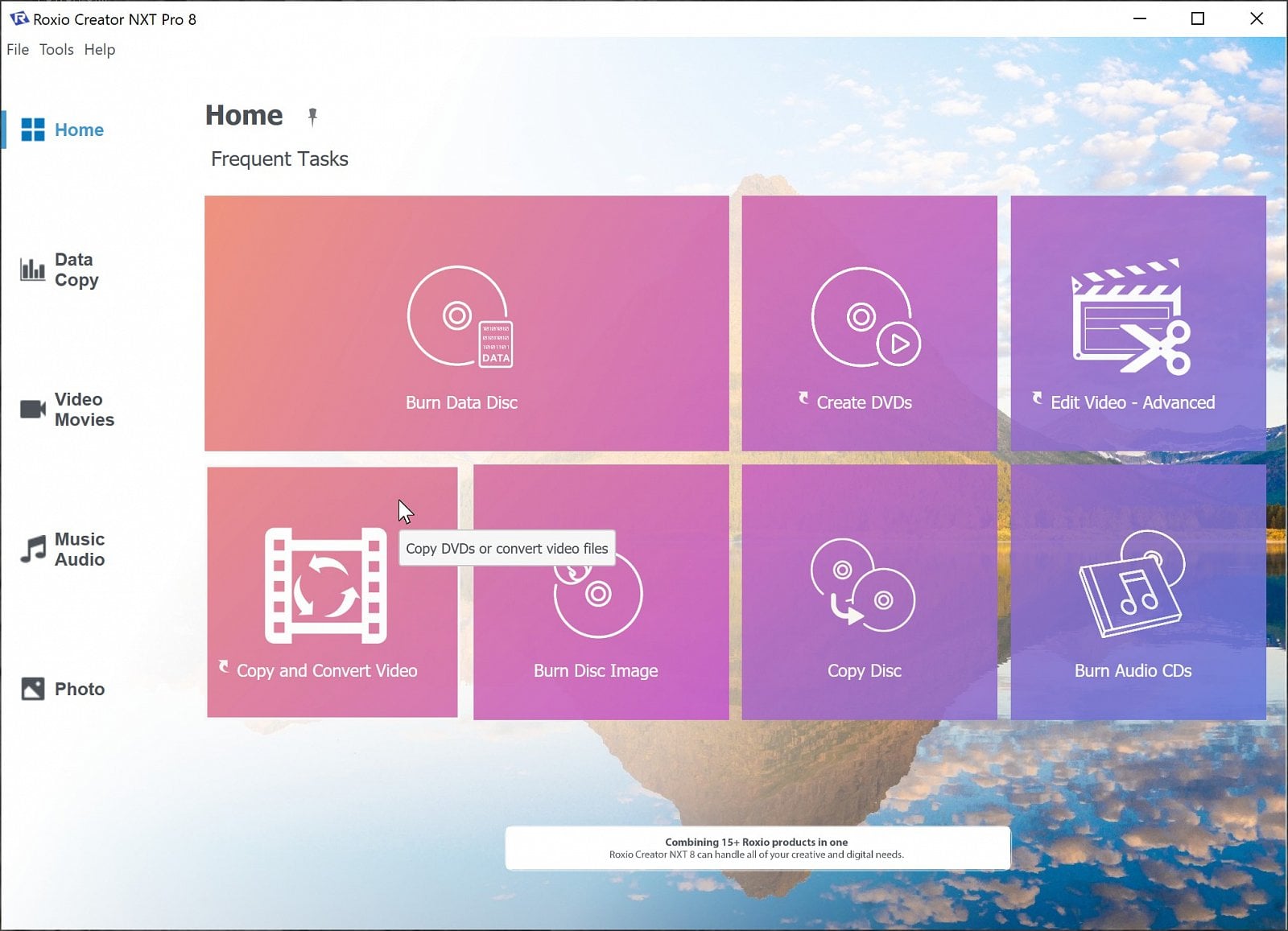The image size is (1288, 931).
Task: Click the Roxio app logo in title bar
Action: pyautogui.click(x=19, y=19)
